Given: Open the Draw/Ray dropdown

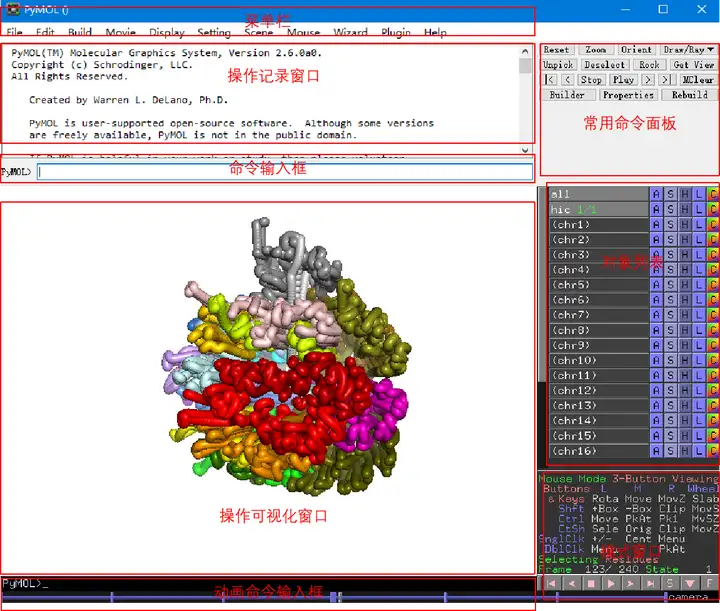Looking at the screenshot, I should point(688,50).
